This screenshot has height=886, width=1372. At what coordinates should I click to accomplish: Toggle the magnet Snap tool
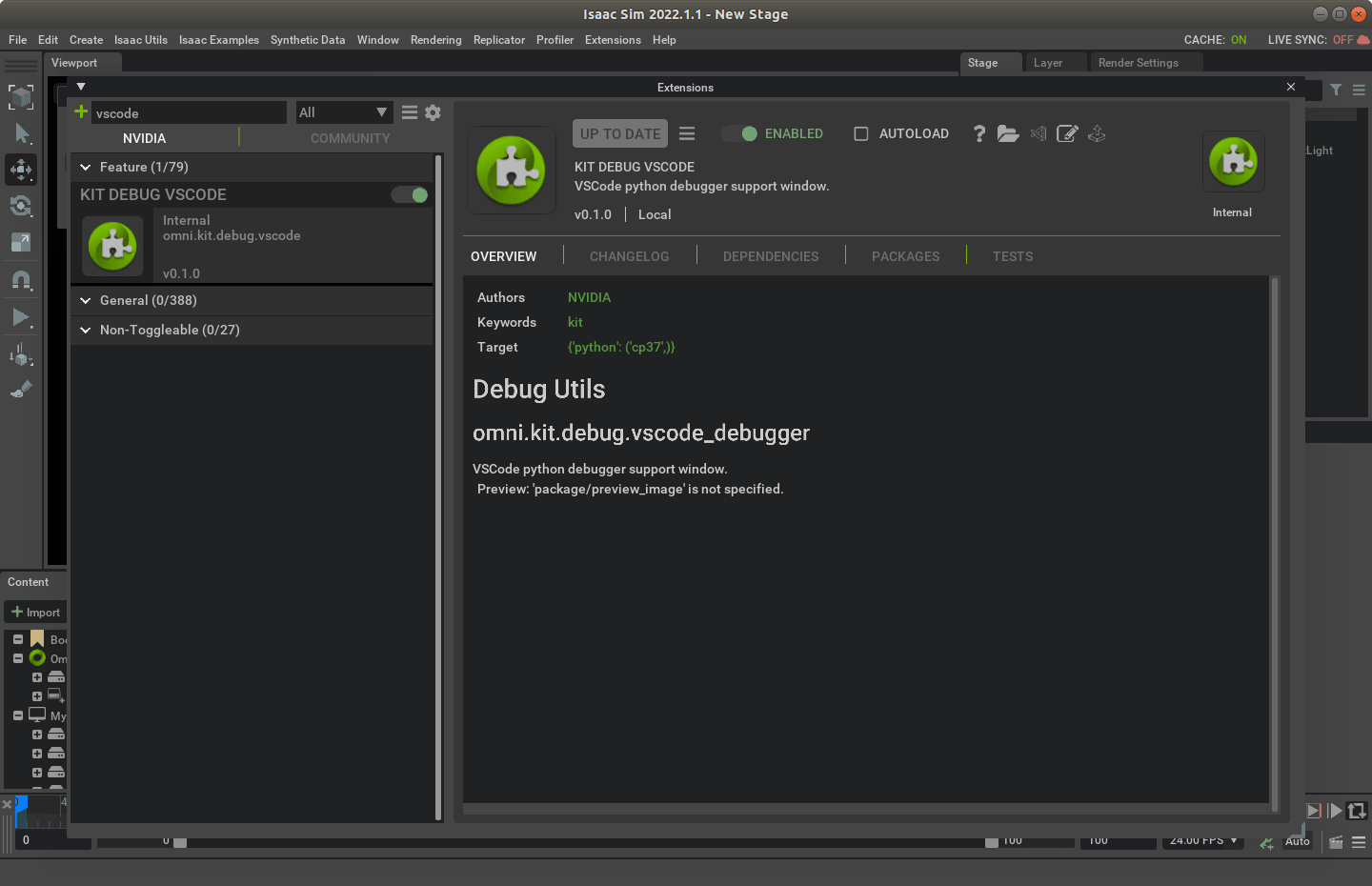(x=21, y=280)
